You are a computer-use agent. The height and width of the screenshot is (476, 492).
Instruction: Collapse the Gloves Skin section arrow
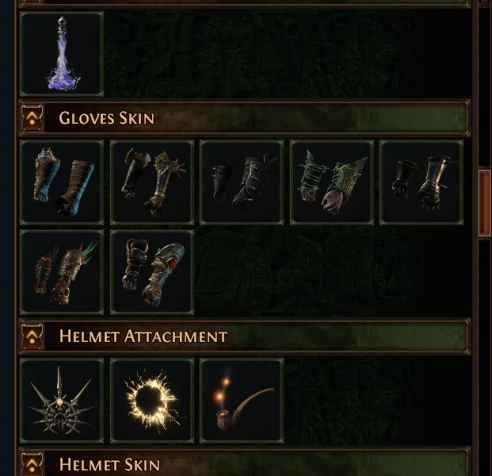click(x=32, y=118)
